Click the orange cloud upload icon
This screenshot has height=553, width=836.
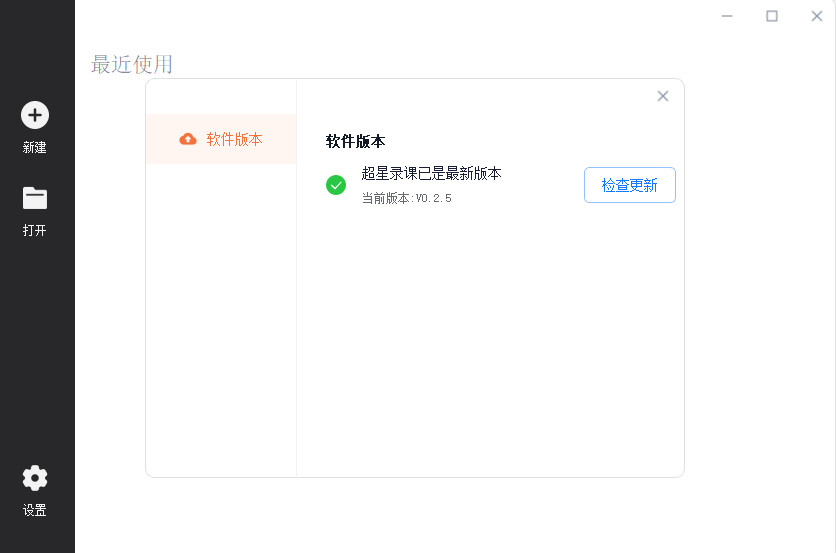coord(188,139)
